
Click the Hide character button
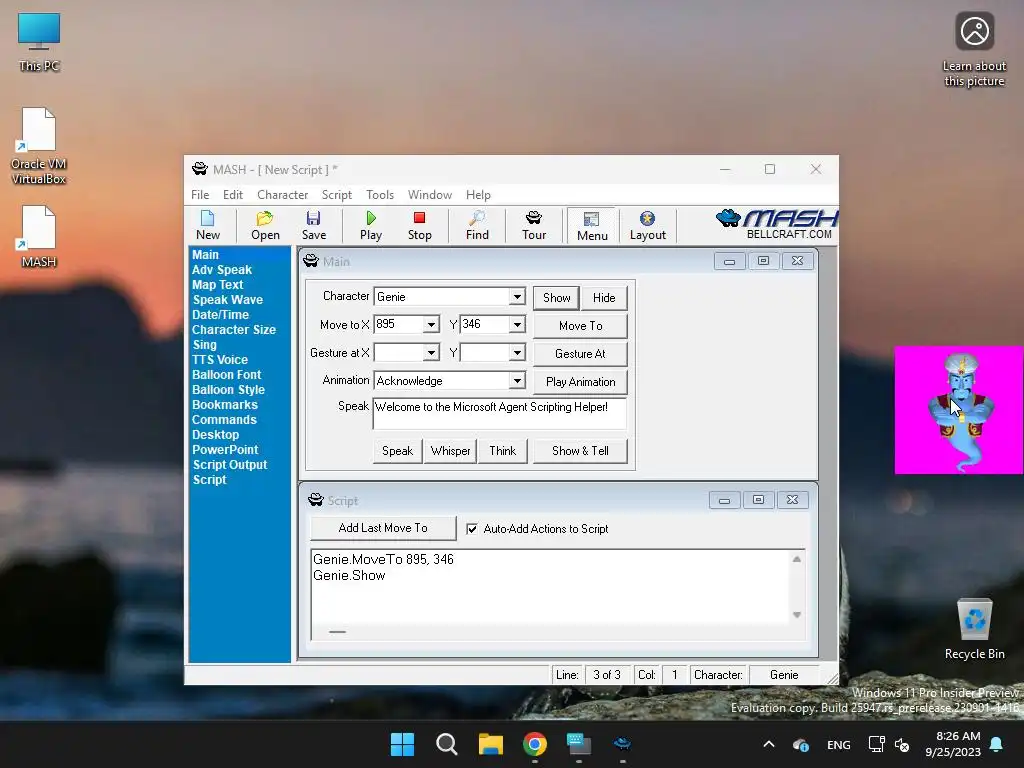pos(604,298)
